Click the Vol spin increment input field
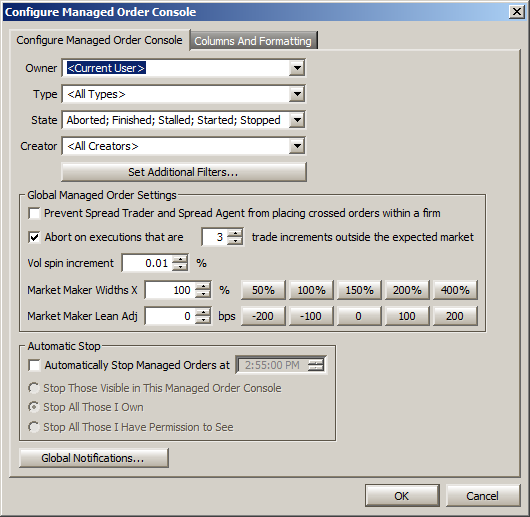The height and width of the screenshot is (517, 530). 147,263
